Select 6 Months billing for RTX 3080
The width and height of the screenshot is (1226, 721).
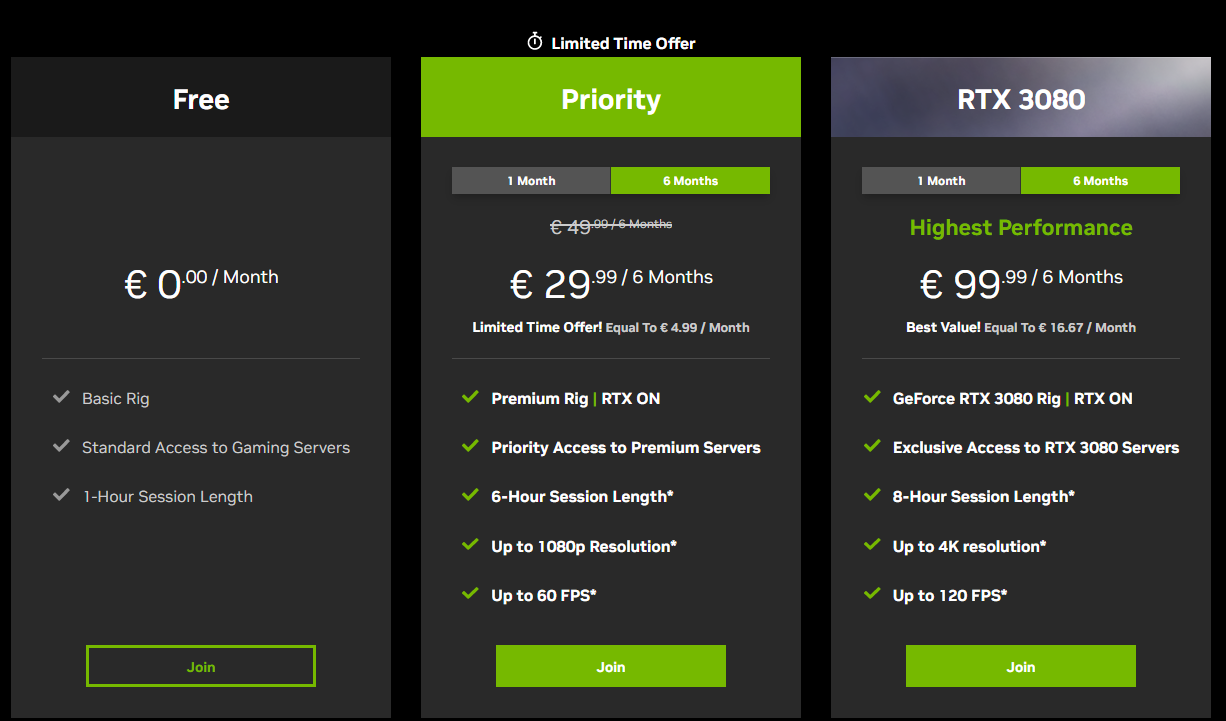coord(1100,181)
